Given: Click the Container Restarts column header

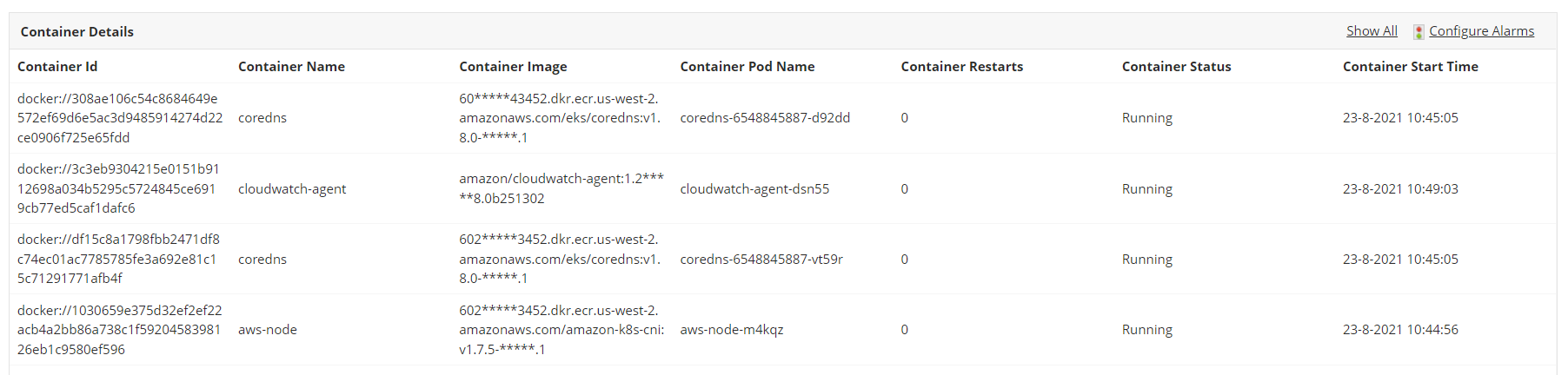Looking at the screenshot, I should pyautogui.click(x=961, y=67).
